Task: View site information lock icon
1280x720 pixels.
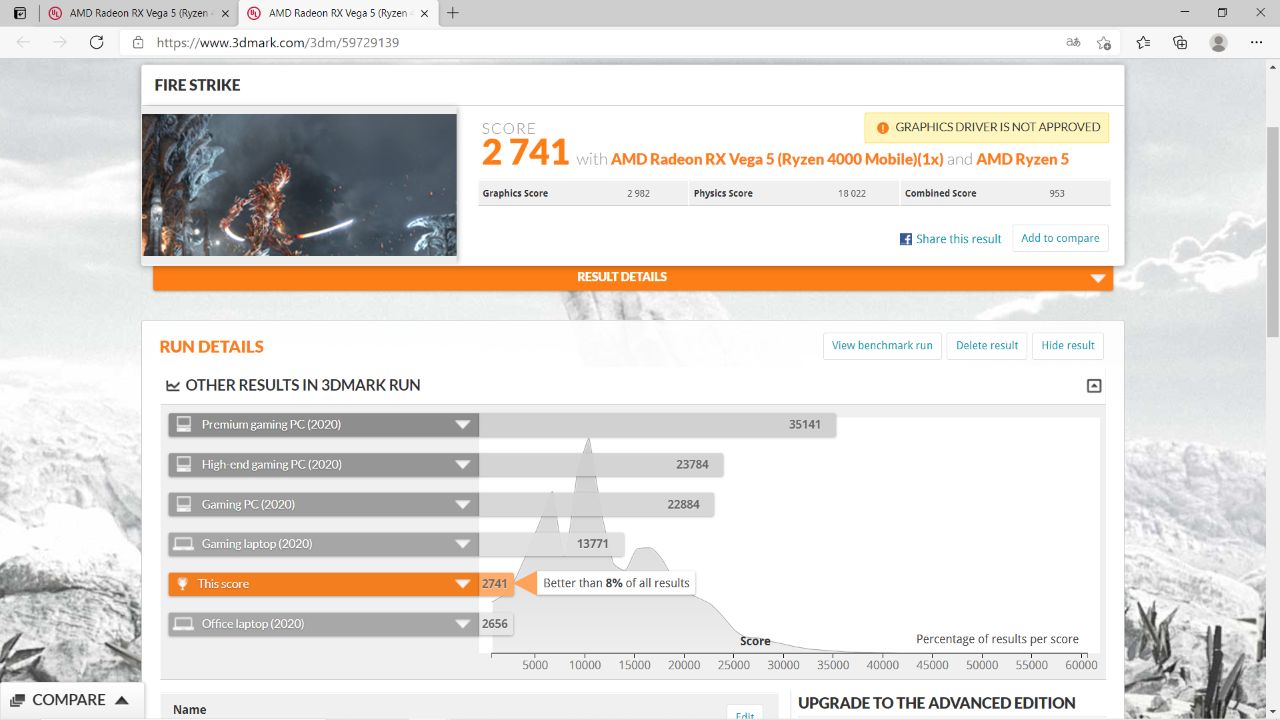Action: point(138,42)
